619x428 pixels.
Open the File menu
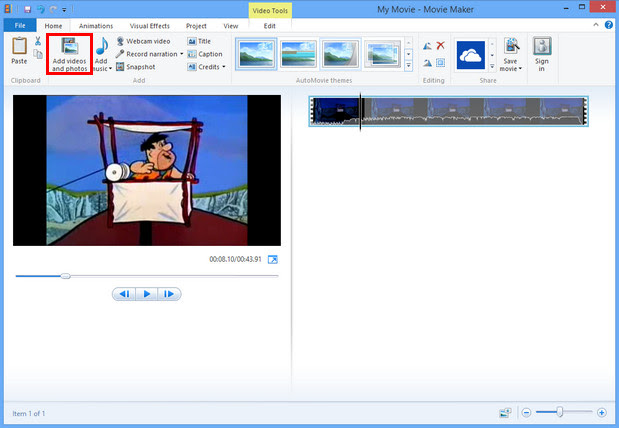click(20, 26)
